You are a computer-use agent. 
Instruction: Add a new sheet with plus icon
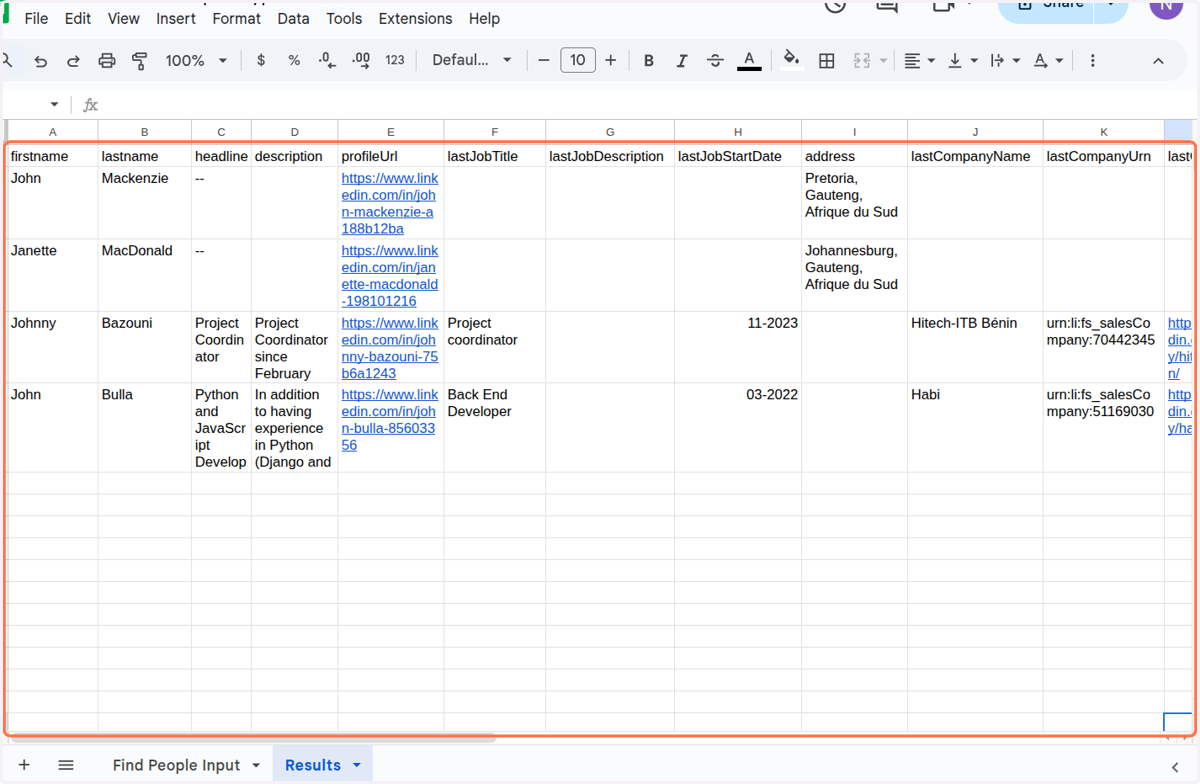[24, 765]
